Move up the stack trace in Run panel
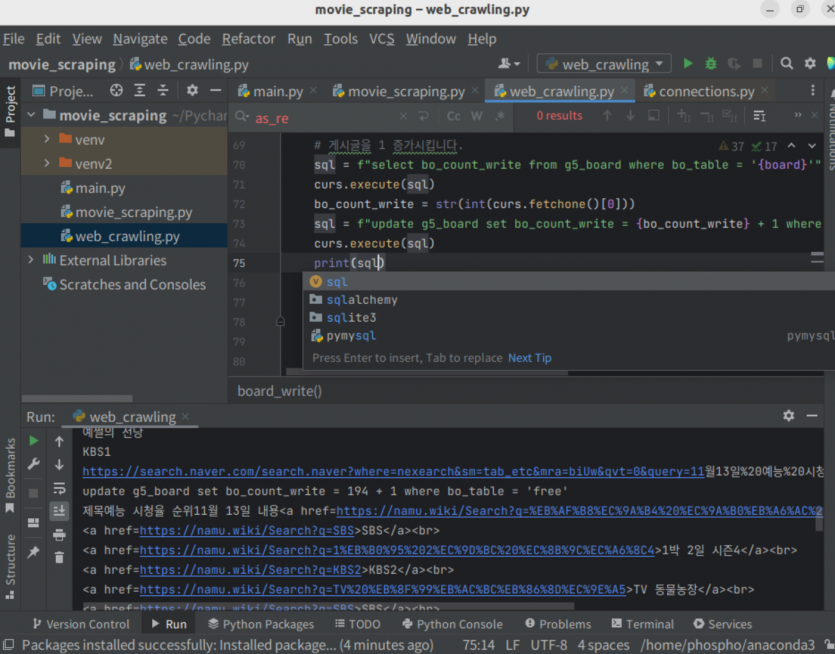The height and width of the screenshot is (654, 835). point(59,441)
